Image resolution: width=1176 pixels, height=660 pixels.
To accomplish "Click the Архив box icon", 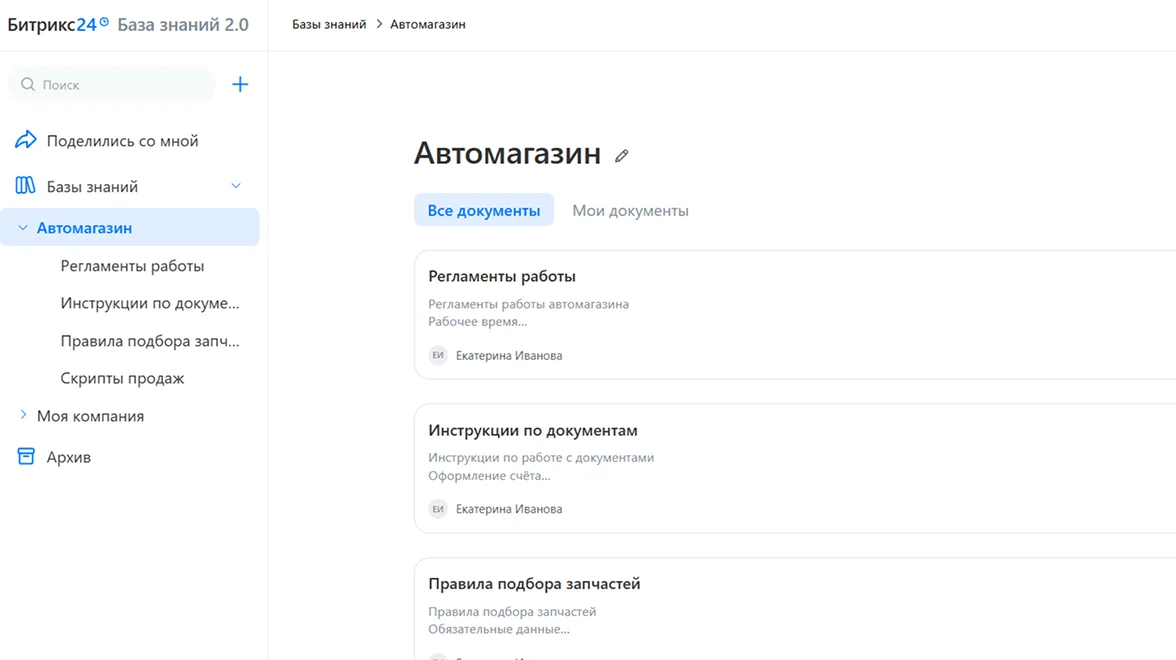I will pyautogui.click(x=26, y=456).
